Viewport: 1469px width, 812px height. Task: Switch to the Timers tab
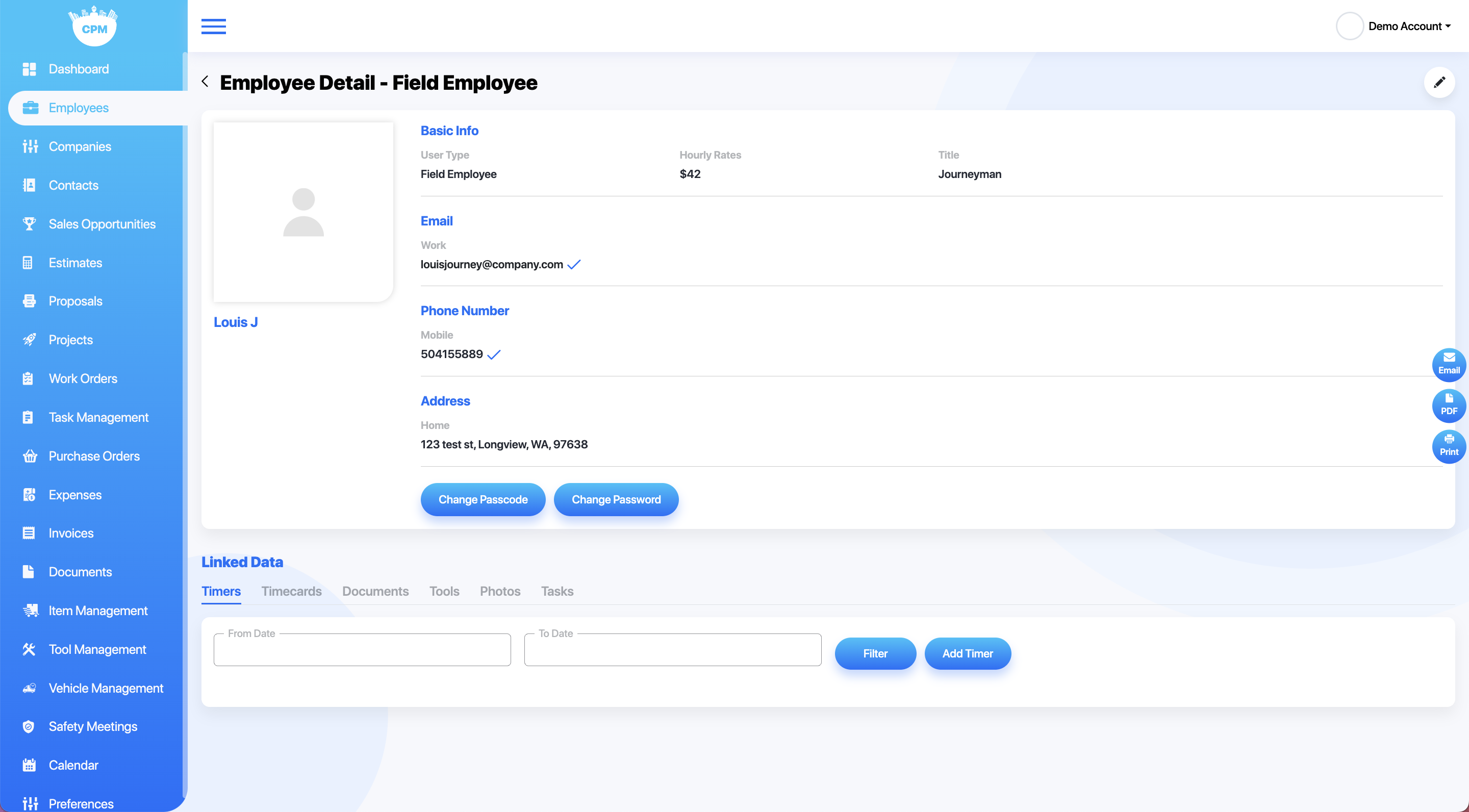point(221,591)
